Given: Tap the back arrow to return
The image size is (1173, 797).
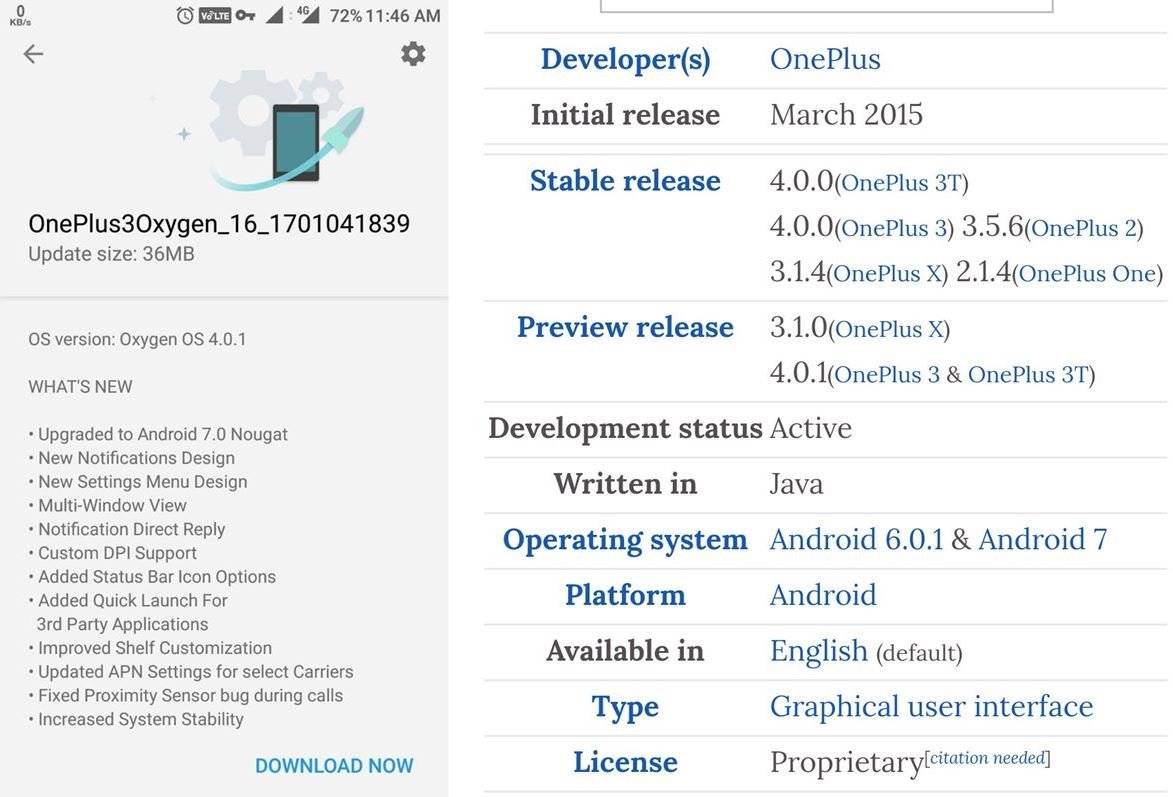Looking at the screenshot, I should point(33,55).
